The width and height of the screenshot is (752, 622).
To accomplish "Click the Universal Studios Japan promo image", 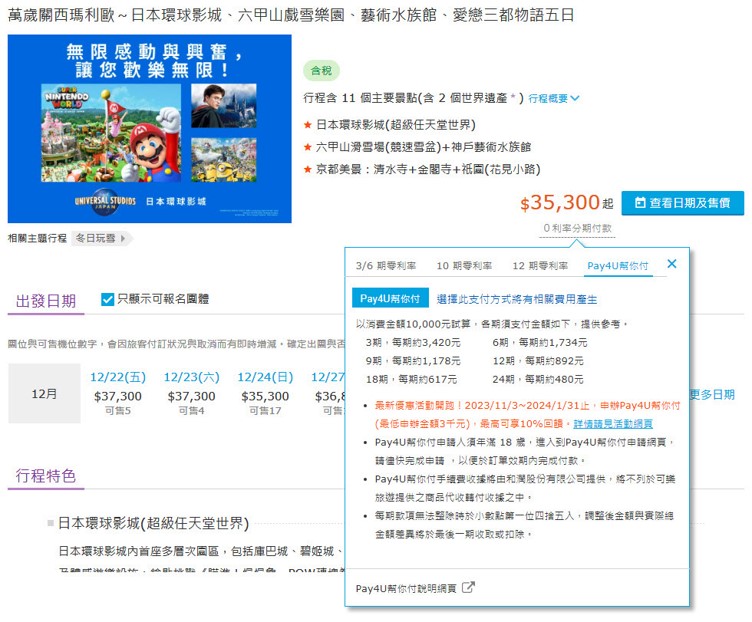I will click(150, 129).
